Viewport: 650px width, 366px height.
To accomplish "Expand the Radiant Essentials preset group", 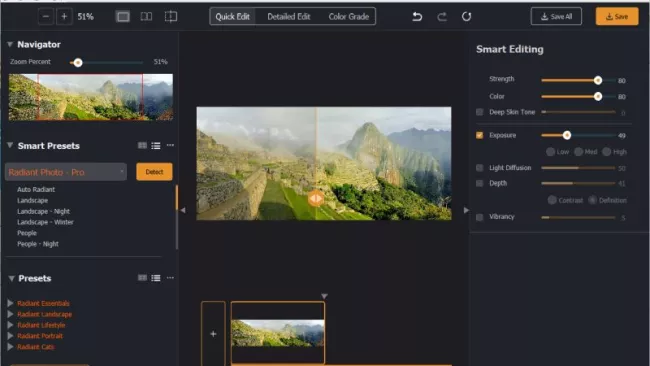I will [10, 303].
